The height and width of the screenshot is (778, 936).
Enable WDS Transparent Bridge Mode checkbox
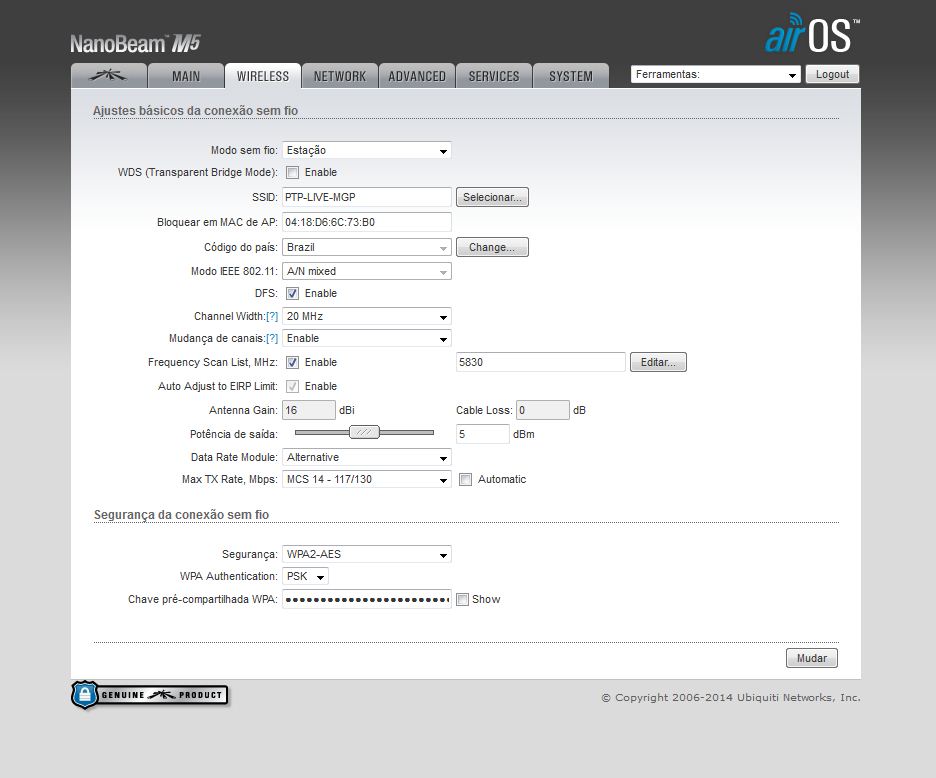292,173
